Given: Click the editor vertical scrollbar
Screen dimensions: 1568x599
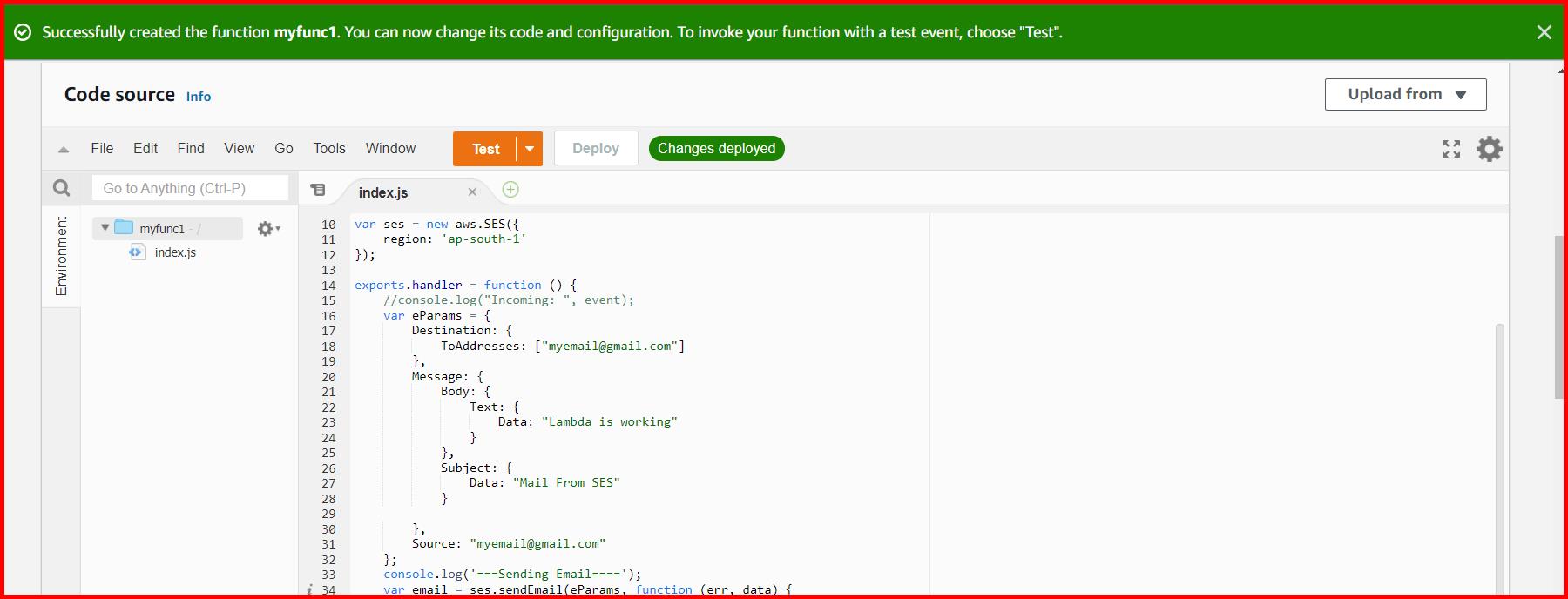Looking at the screenshot, I should (x=1500, y=458).
